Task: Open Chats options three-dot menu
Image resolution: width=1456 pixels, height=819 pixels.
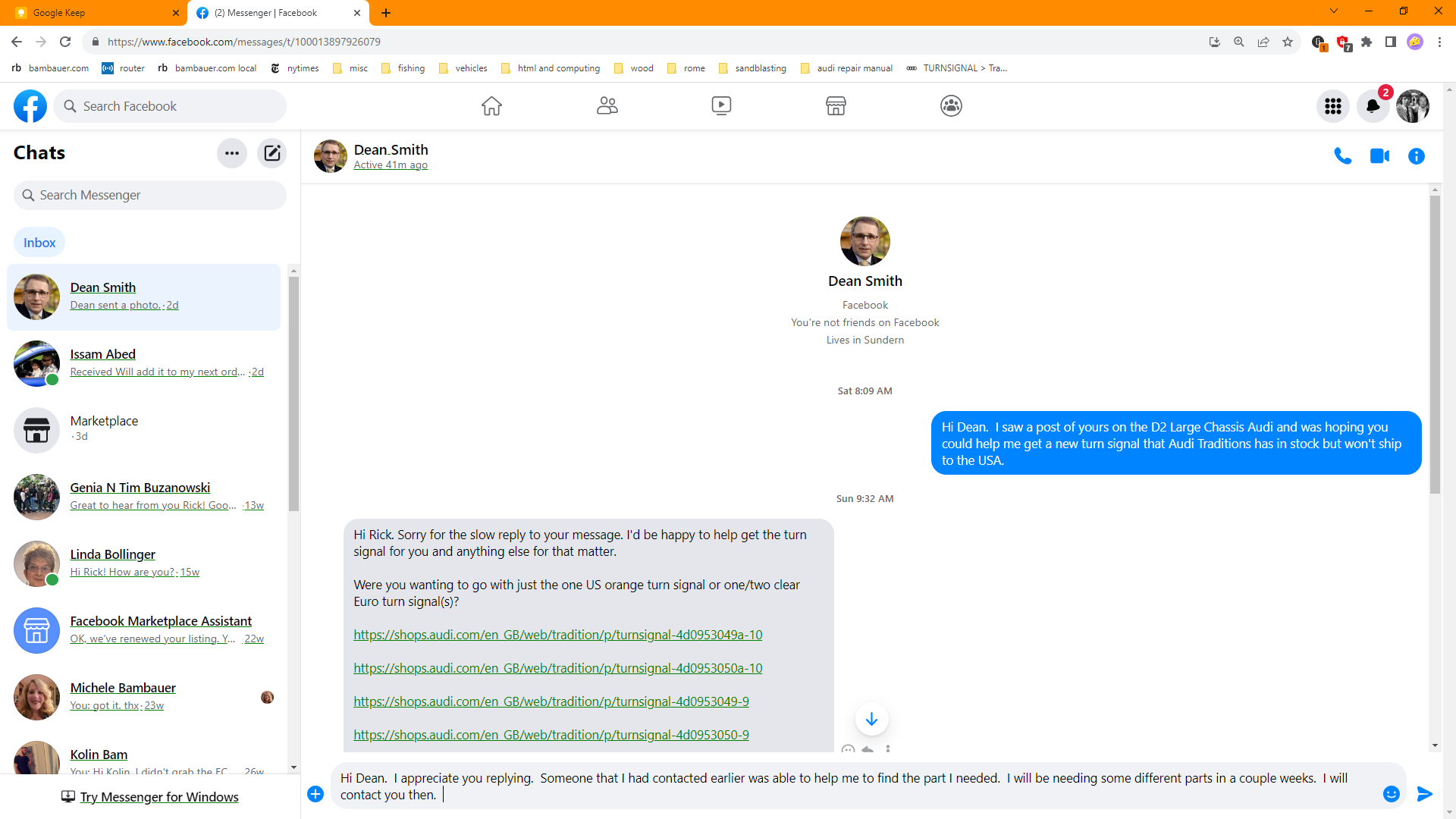Action: pos(232,153)
